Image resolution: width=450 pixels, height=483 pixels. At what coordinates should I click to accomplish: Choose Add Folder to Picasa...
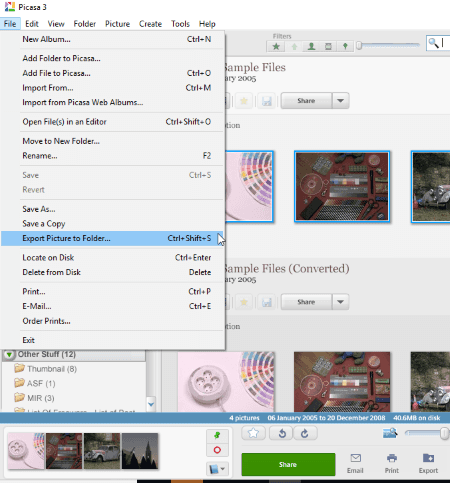tap(112, 58)
